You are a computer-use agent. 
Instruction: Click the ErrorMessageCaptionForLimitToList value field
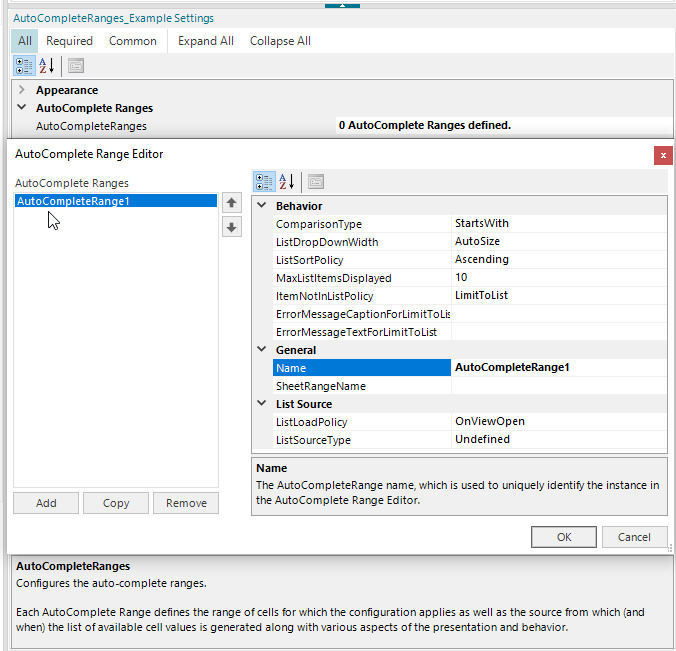coord(558,314)
